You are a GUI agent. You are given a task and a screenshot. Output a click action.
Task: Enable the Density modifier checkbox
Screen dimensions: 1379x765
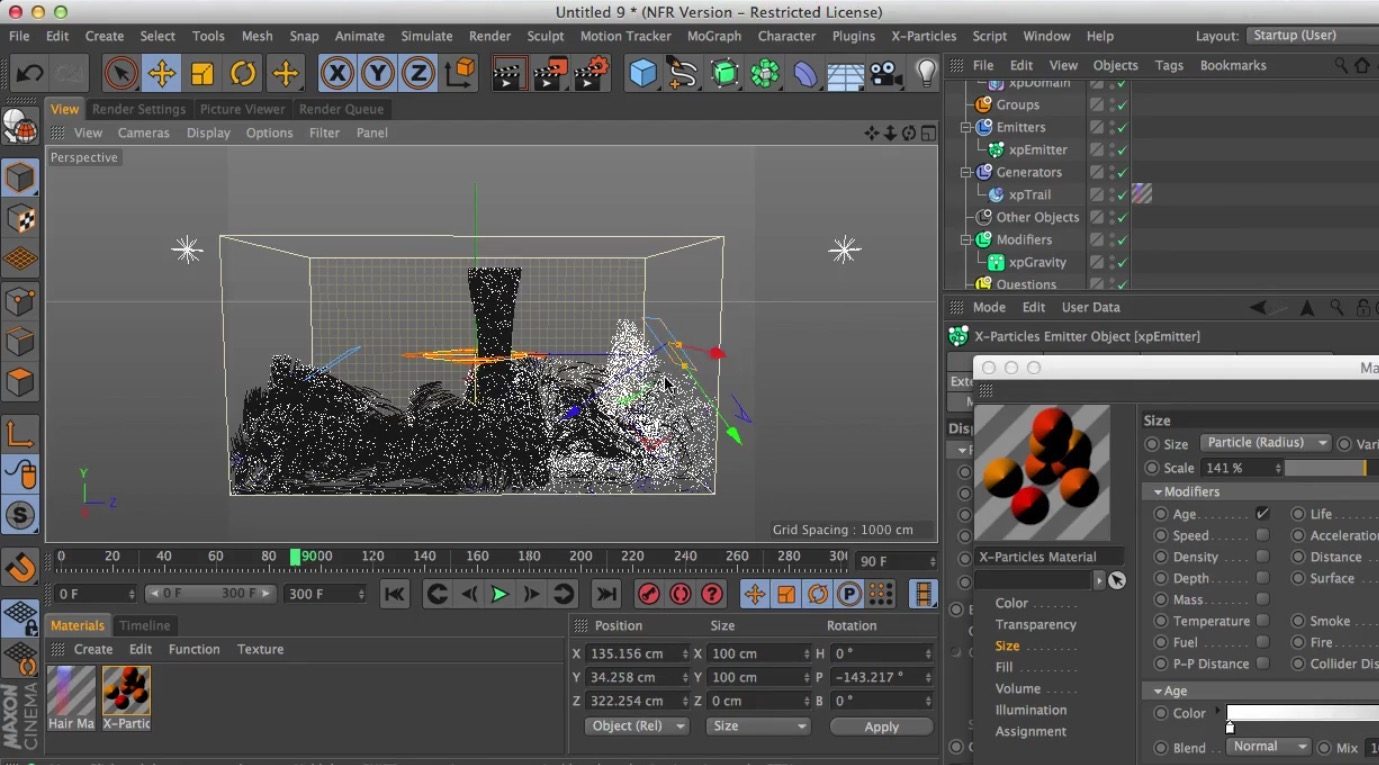(x=1263, y=557)
